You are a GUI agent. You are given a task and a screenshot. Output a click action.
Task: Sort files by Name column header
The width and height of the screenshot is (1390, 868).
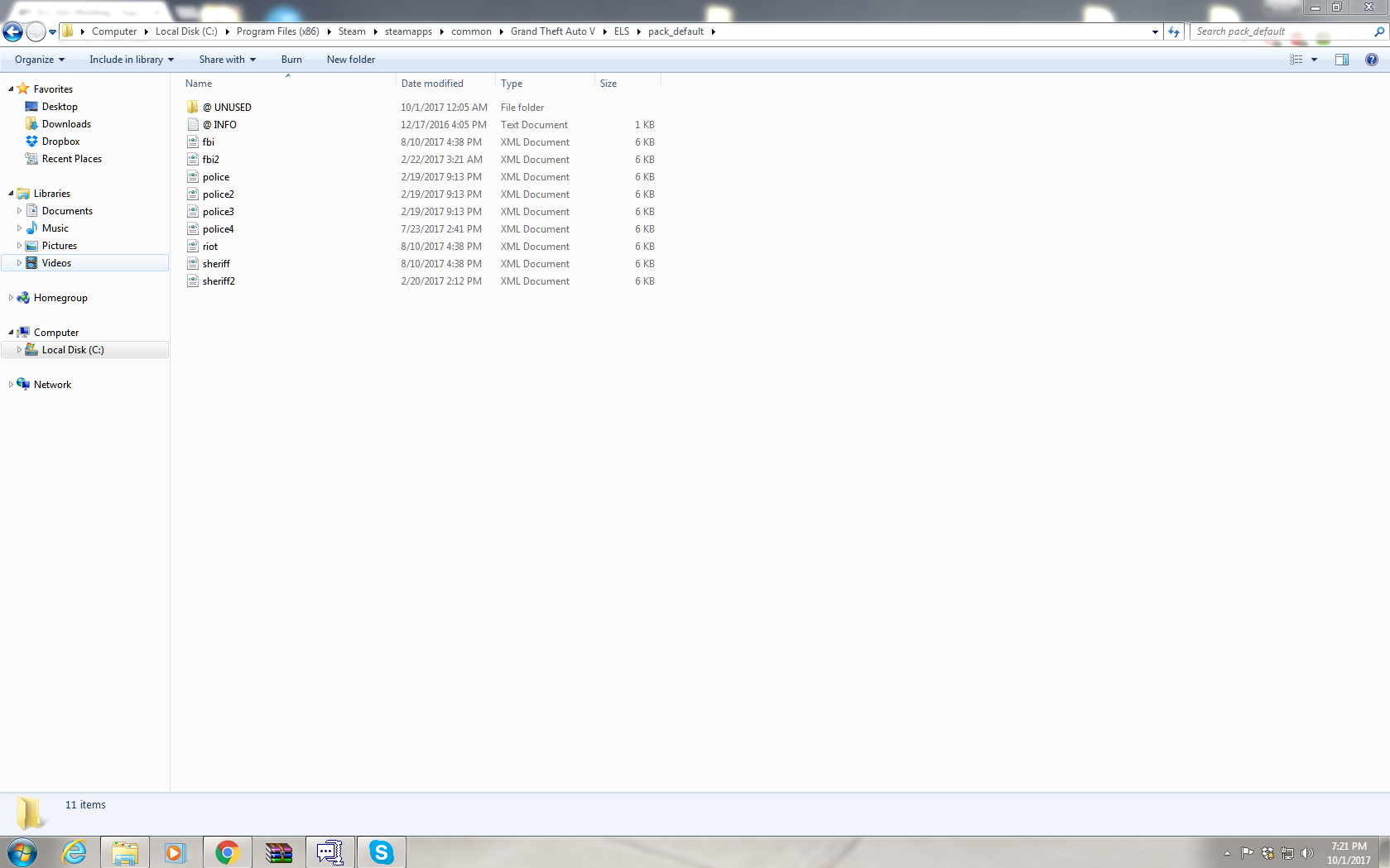[x=286, y=84]
